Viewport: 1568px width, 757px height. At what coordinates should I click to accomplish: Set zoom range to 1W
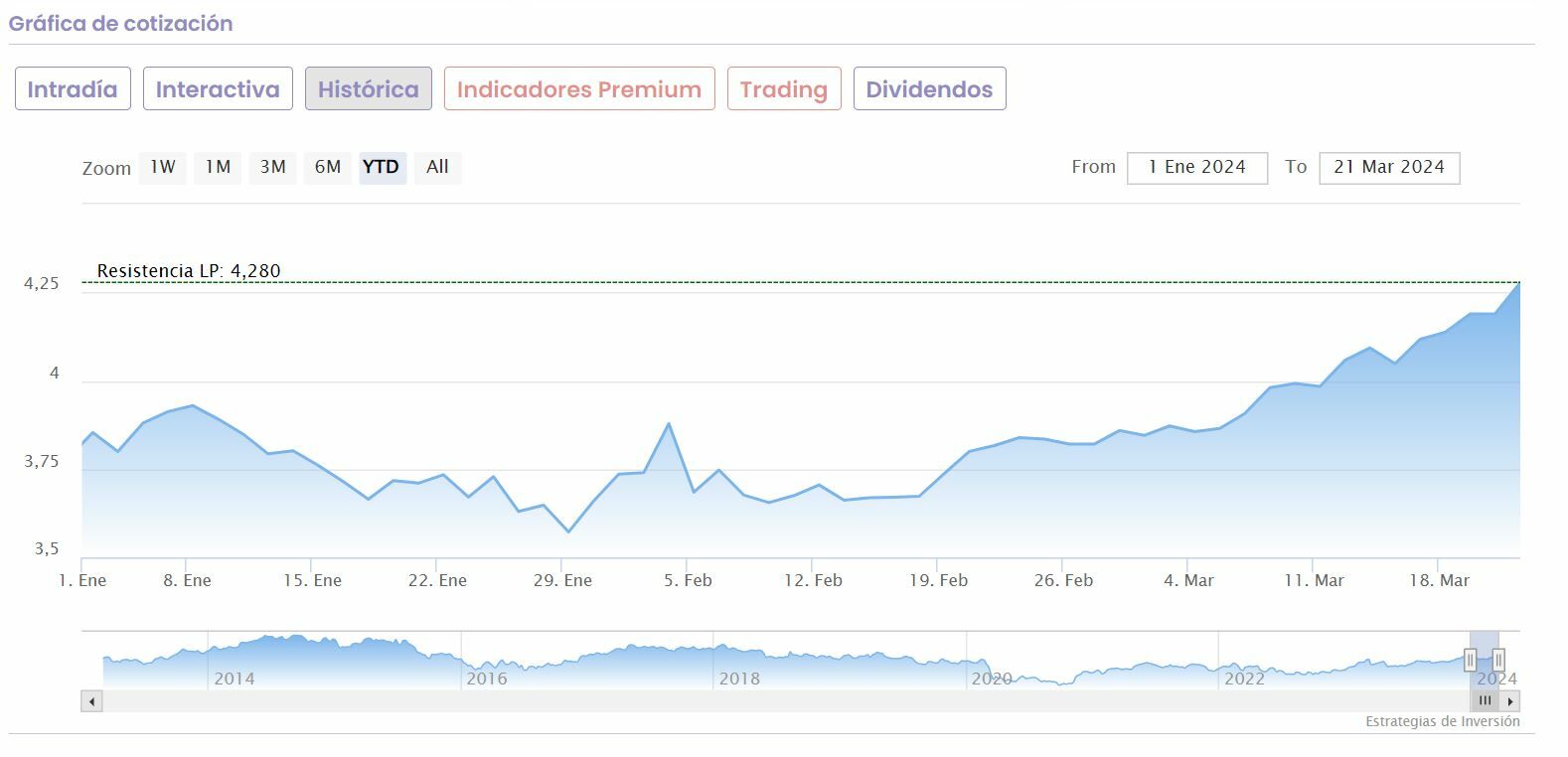163,167
